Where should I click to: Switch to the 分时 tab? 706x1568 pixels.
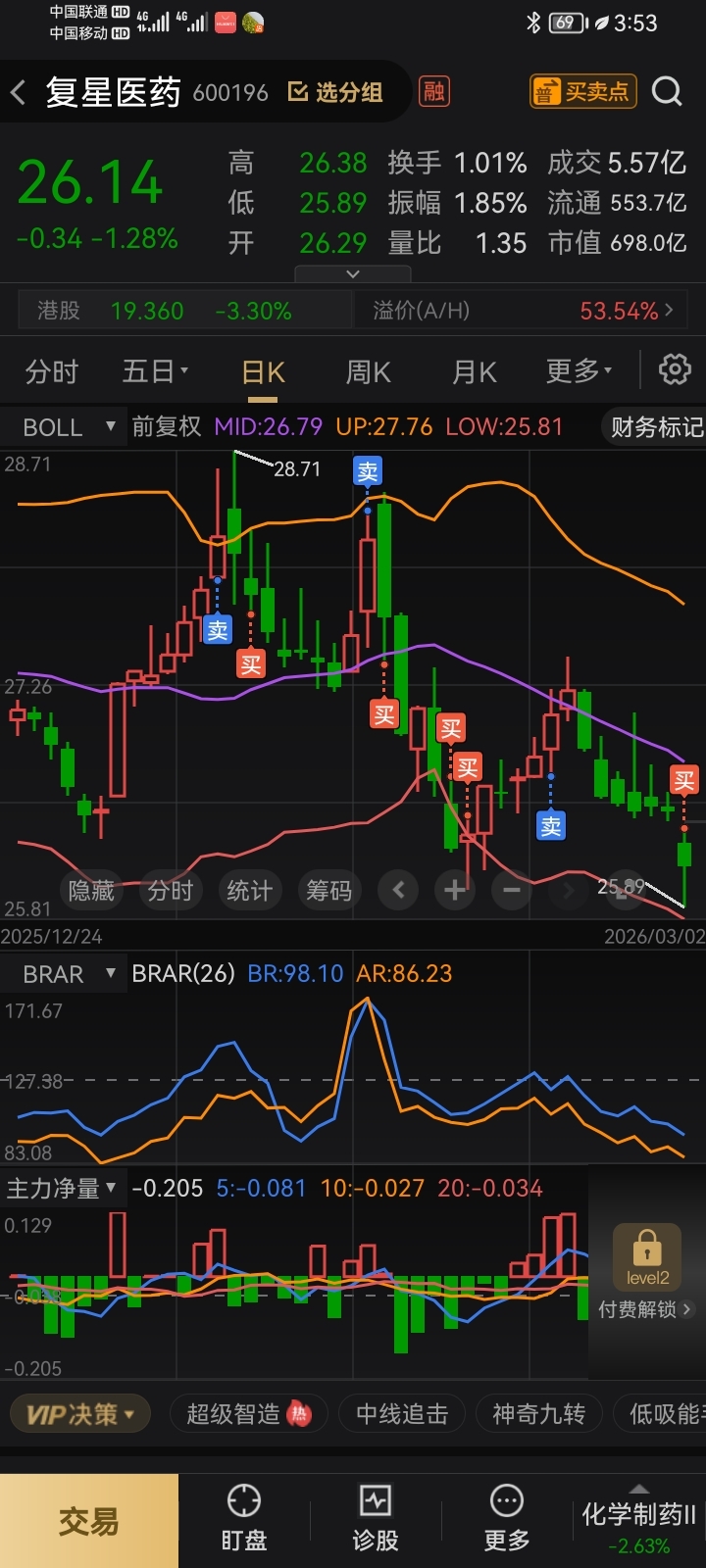coord(51,372)
